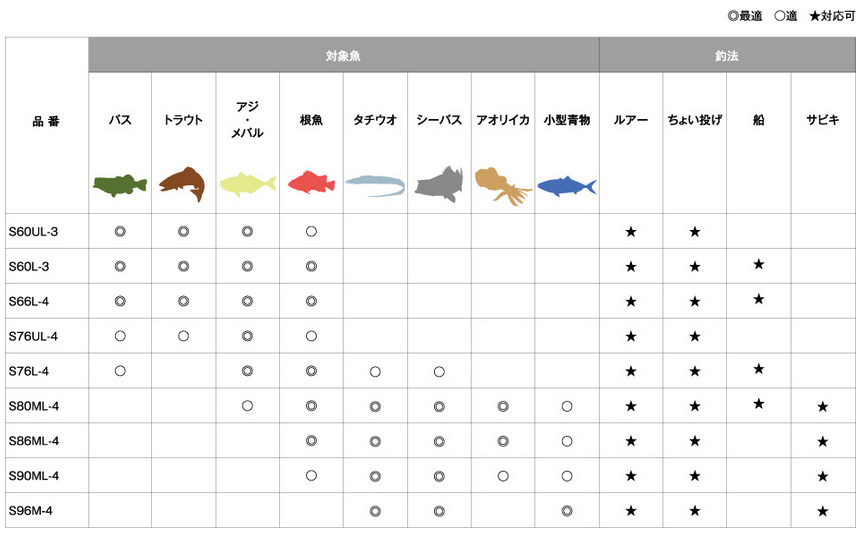Select the S60UL-3 model row label
This screenshot has height=534, width=862.
33,232
